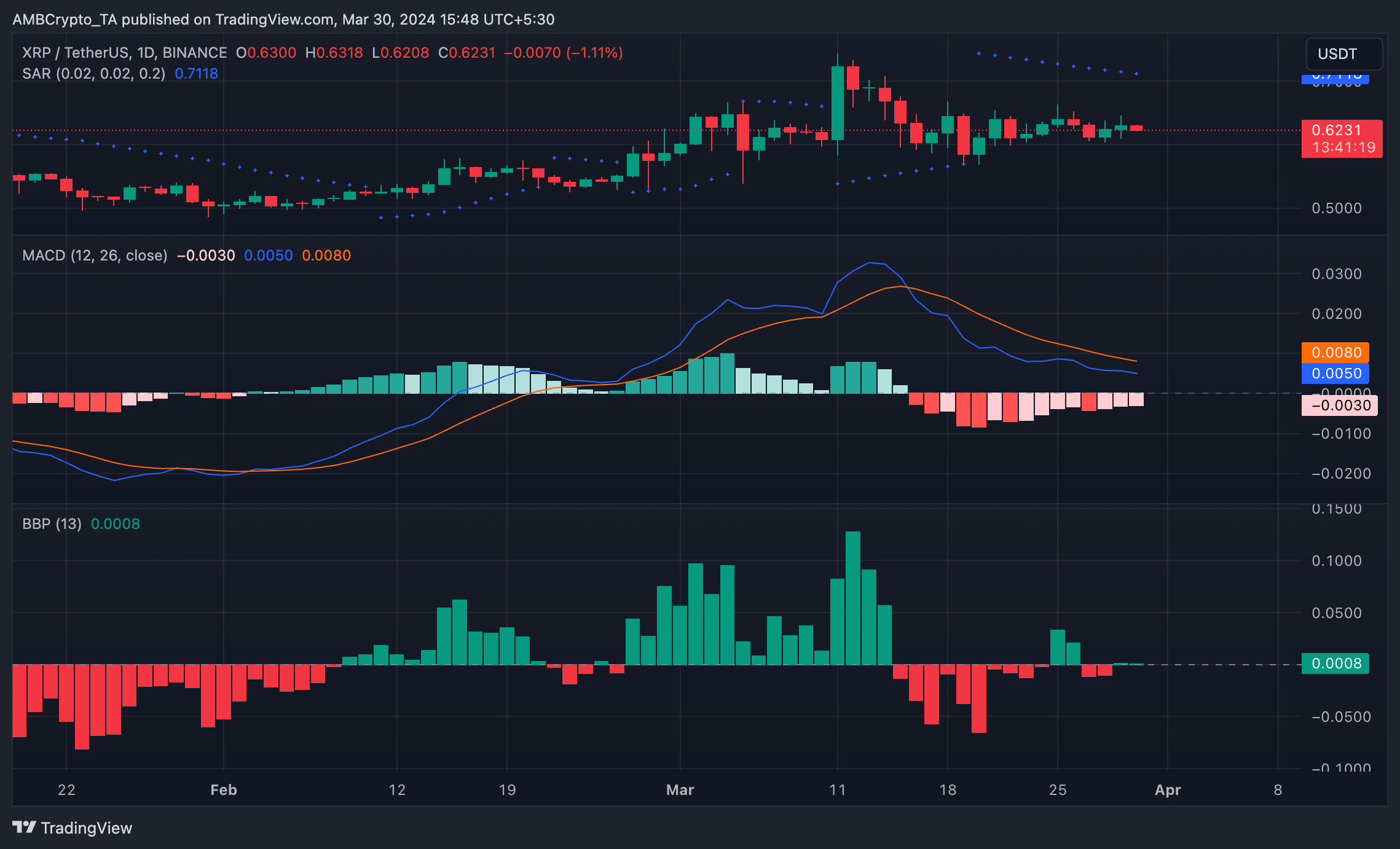
Task: Click the Mar label on the time axis
Action: click(680, 790)
